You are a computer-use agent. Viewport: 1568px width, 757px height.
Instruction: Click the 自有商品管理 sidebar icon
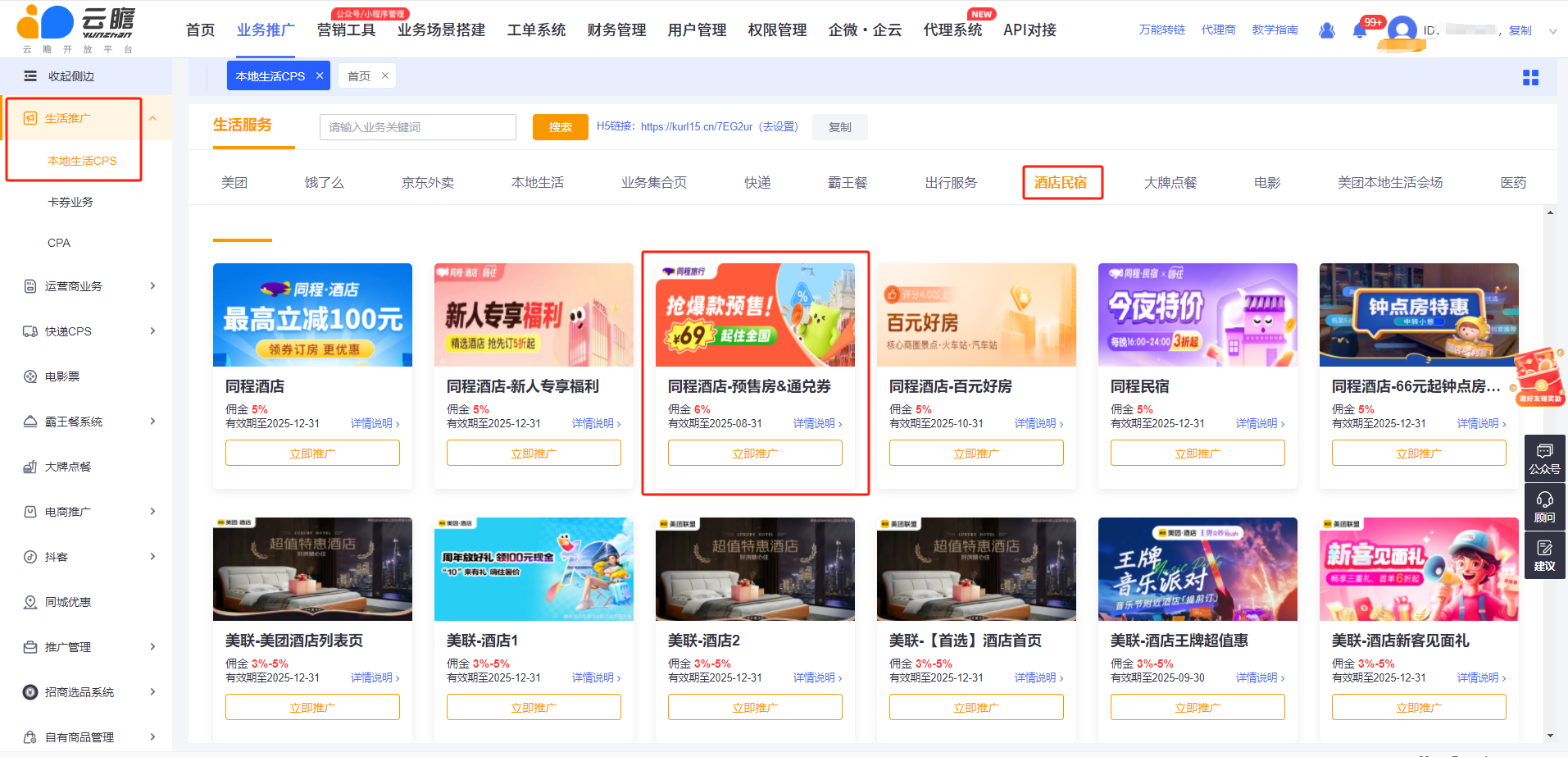(30, 737)
